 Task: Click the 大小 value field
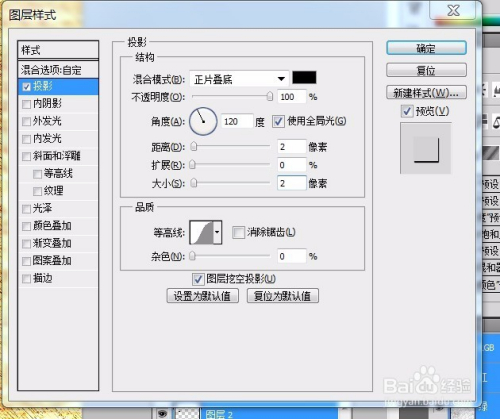[x=292, y=183]
